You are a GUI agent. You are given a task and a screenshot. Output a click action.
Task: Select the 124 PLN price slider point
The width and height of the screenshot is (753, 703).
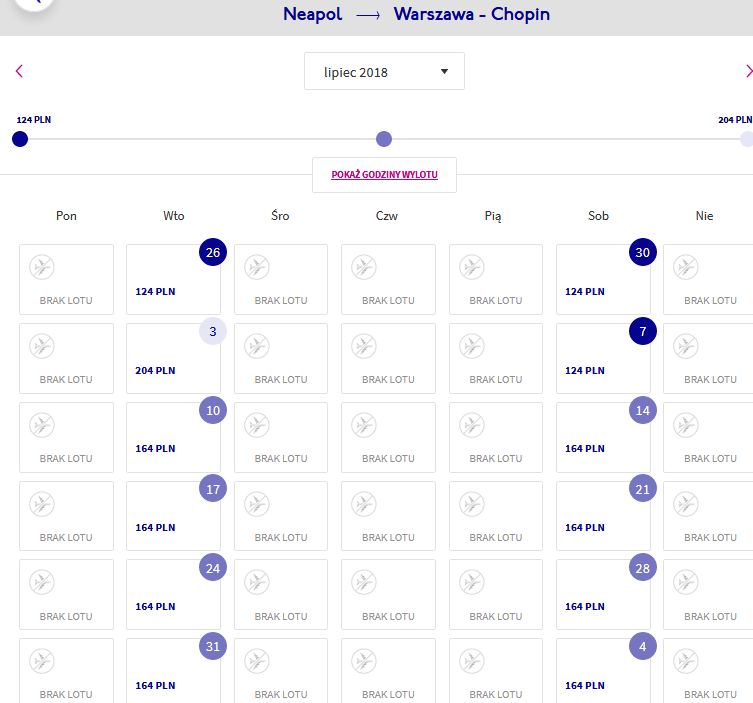click(20, 139)
